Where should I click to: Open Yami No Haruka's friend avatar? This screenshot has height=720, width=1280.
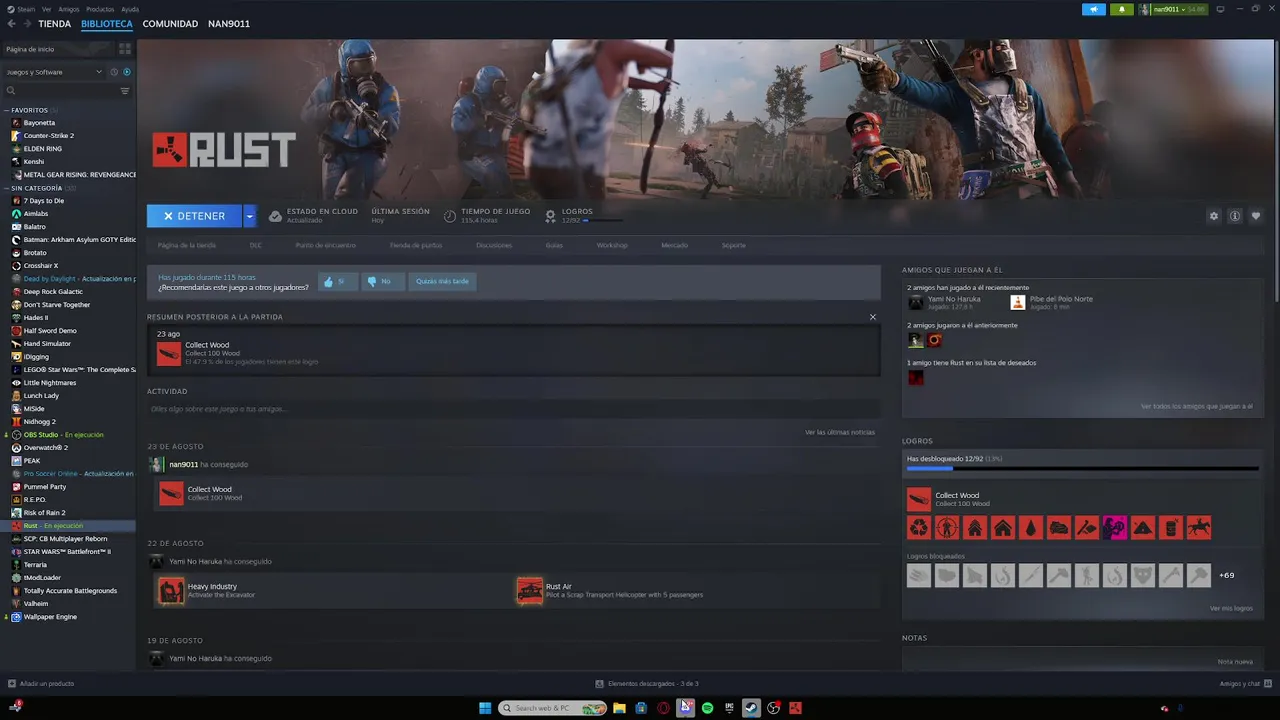[x=915, y=302]
